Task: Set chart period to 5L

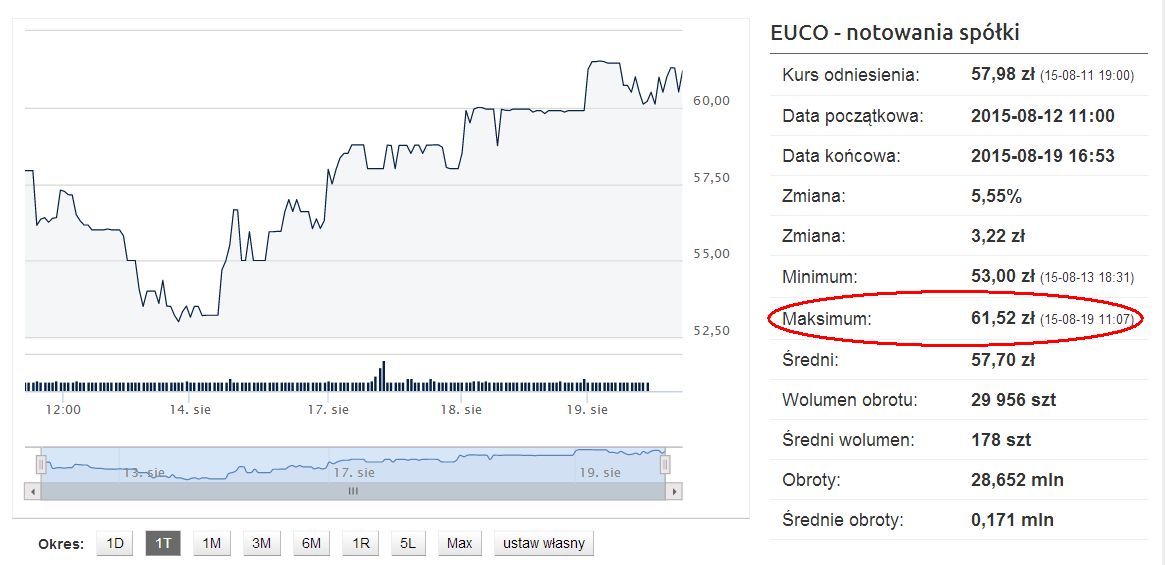Action: 408,543
